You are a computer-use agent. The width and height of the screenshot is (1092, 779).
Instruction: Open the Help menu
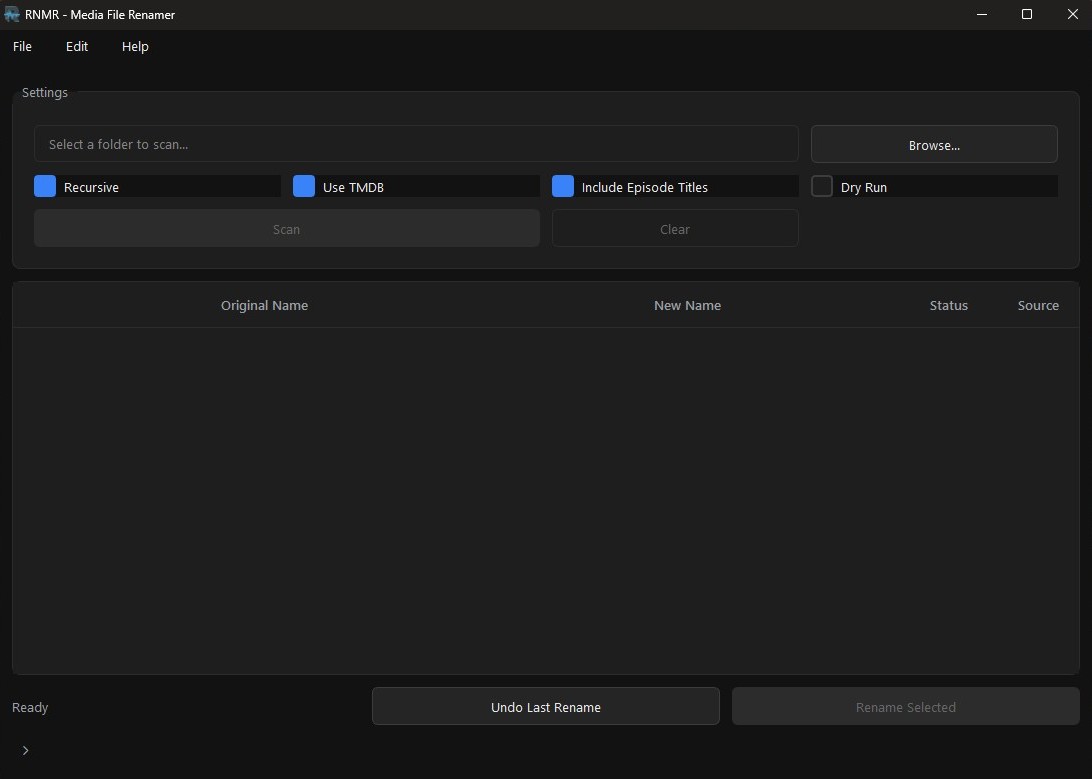pyautogui.click(x=134, y=46)
